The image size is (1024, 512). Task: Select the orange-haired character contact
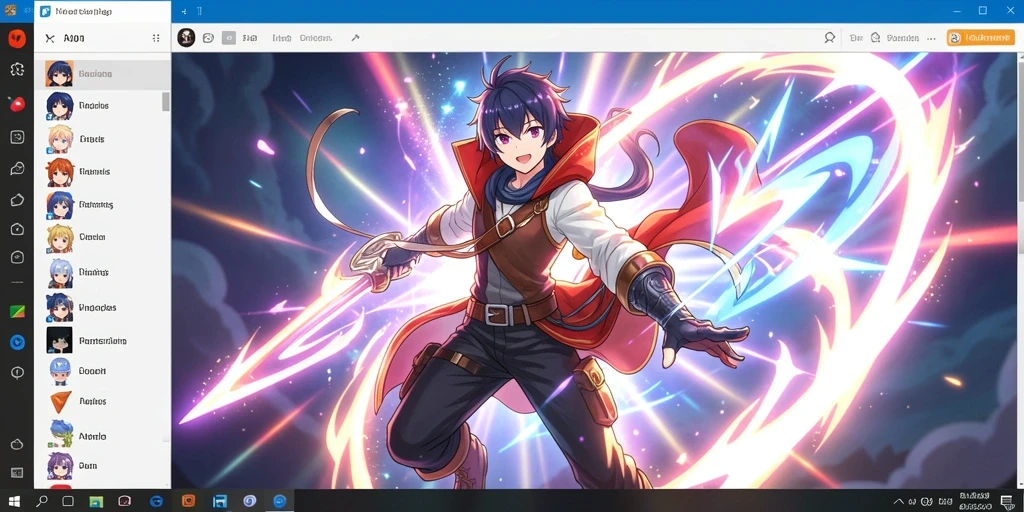103,172
